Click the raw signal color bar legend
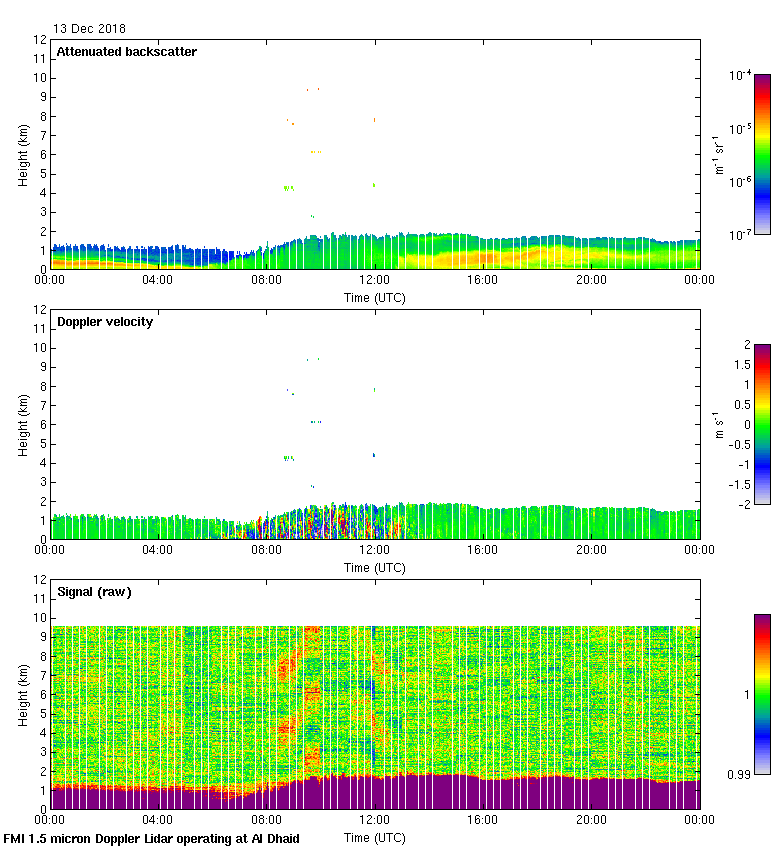Viewport: 780px width, 850px height. pyautogui.click(x=762, y=694)
